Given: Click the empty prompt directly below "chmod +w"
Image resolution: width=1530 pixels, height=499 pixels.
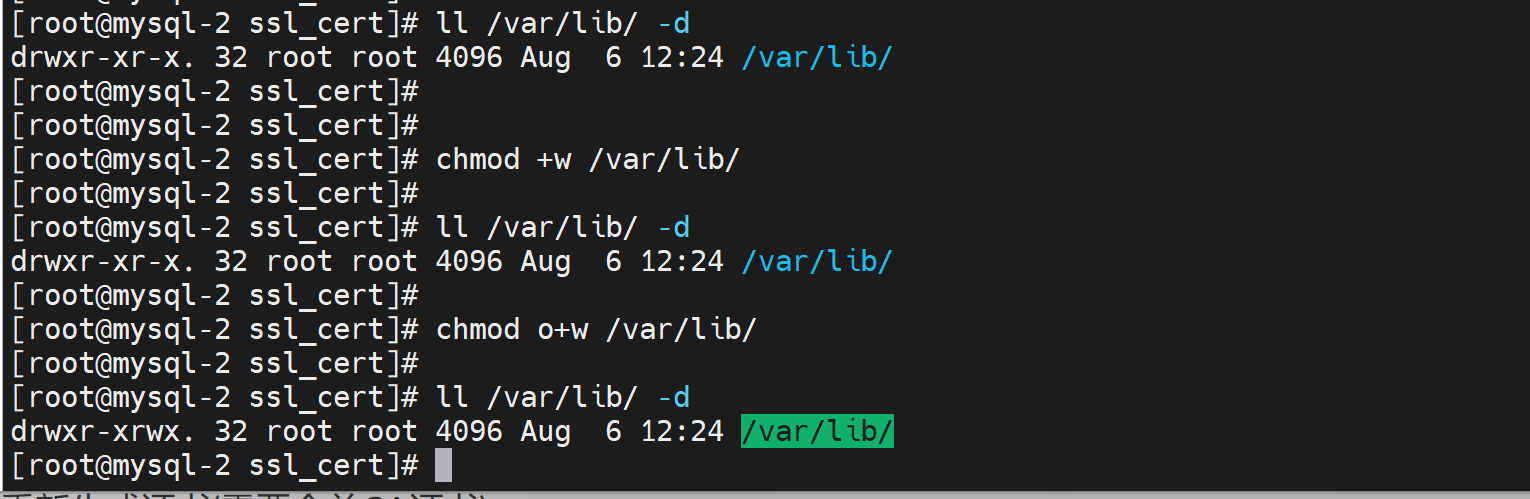Looking at the screenshot, I should click(213, 194).
